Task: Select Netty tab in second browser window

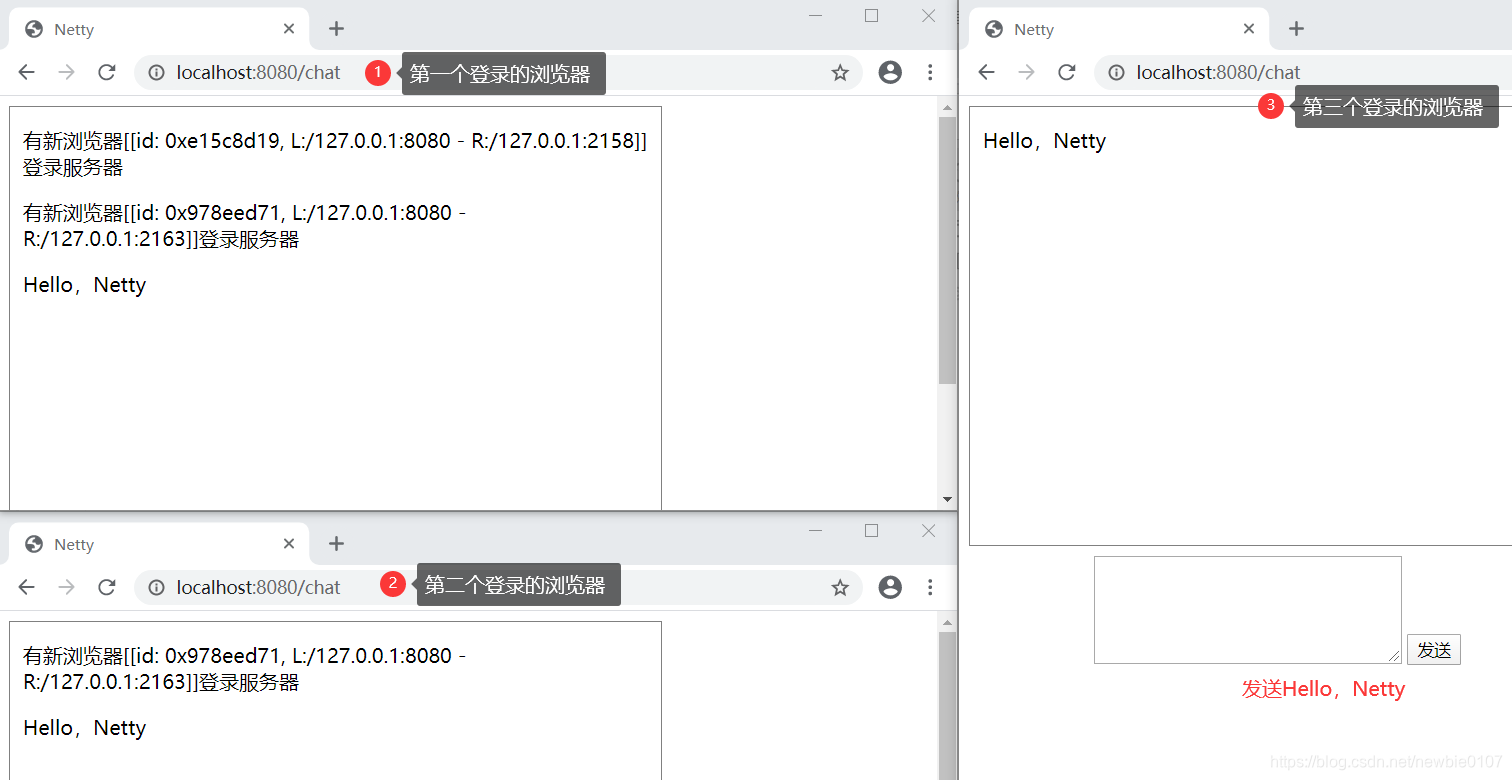Action: [x=160, y=544]
